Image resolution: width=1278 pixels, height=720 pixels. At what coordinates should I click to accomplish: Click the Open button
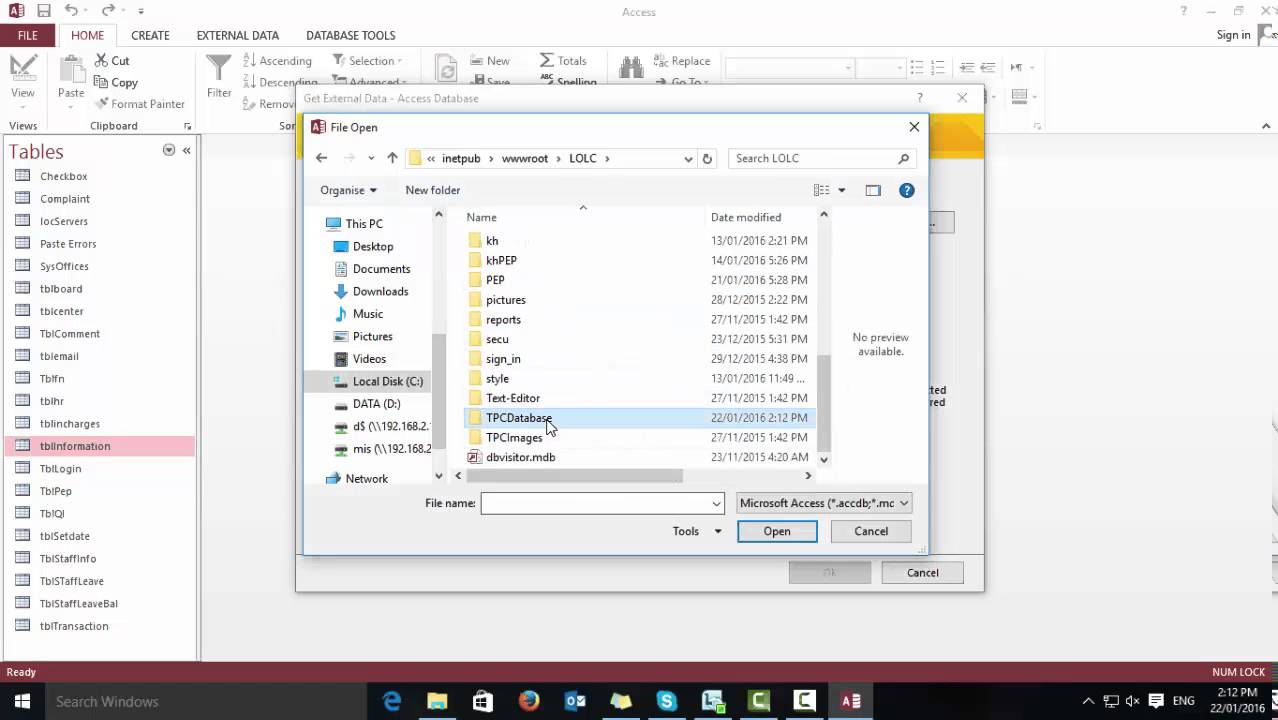click(x=777, y=531)
